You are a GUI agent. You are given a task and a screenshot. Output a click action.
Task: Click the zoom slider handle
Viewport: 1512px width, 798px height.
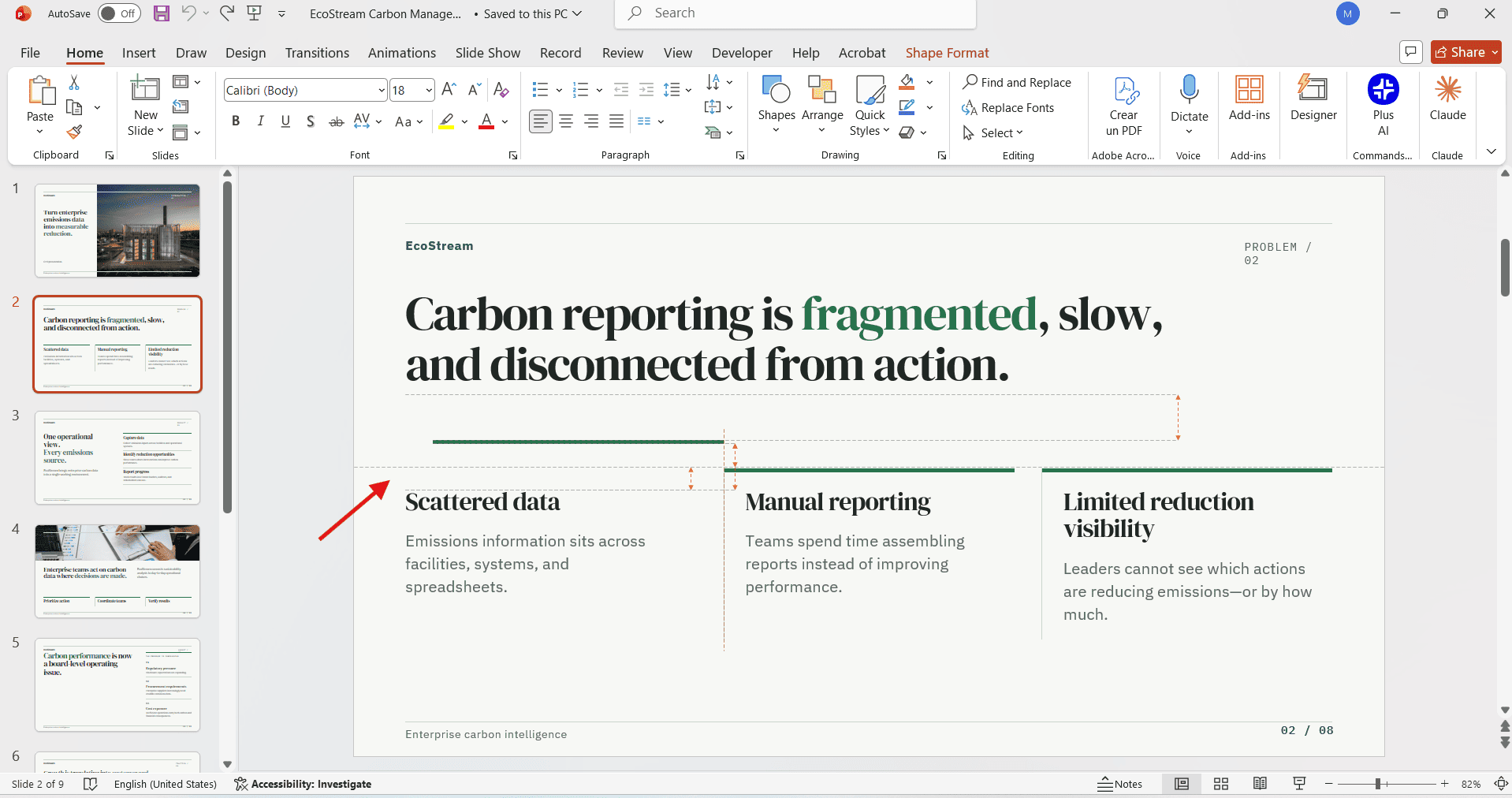click(1377, 784)
